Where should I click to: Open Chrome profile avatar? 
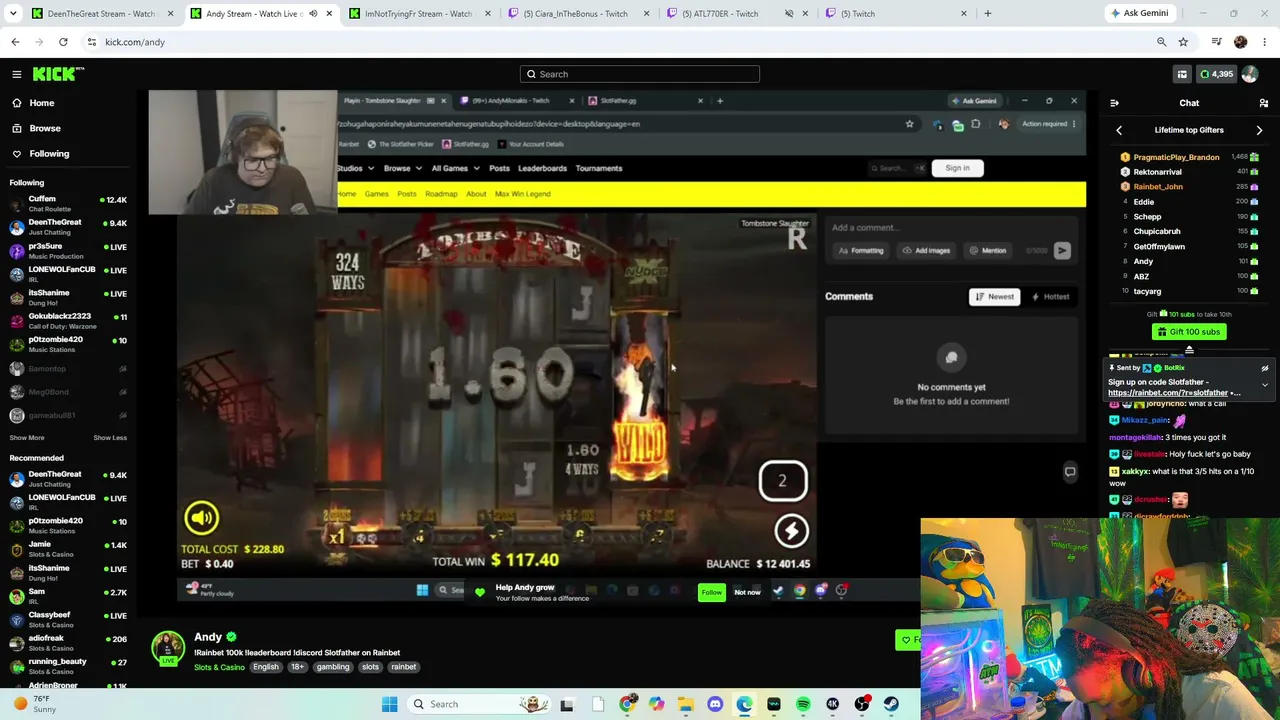(x=1241, y=42)
